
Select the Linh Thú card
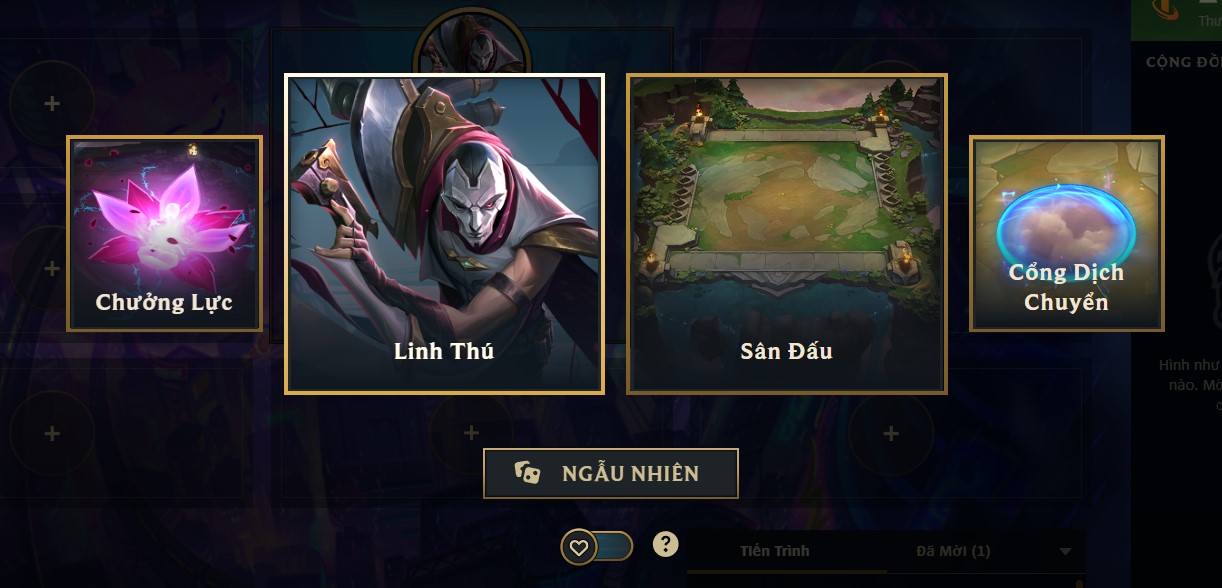click(x=444, y=234)
